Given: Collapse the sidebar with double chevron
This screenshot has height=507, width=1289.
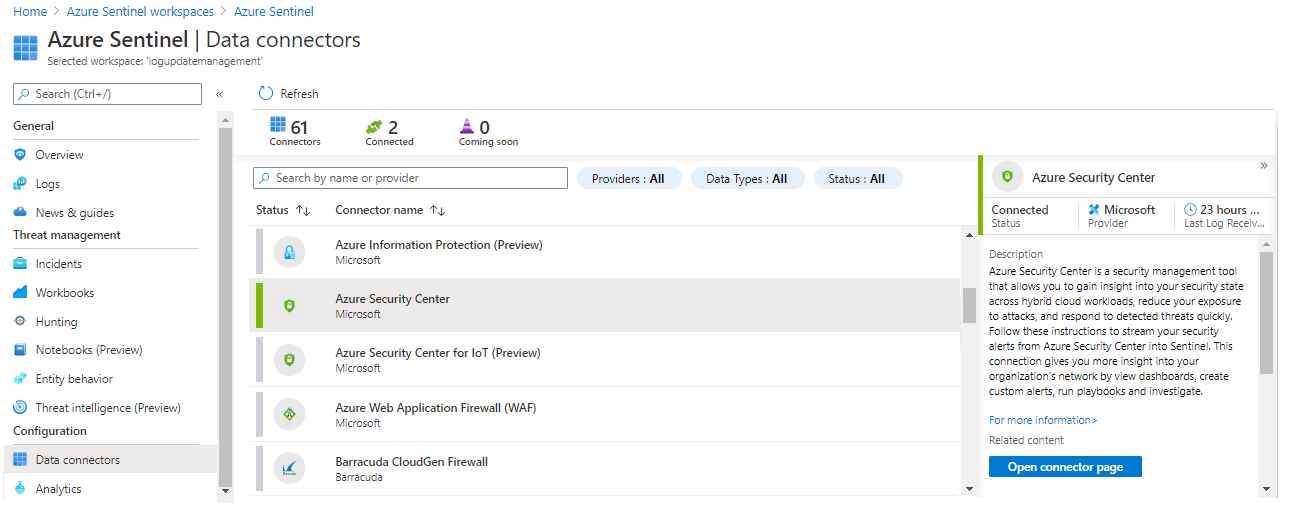Looking at the screenshot, I should (x=219, y=94).
